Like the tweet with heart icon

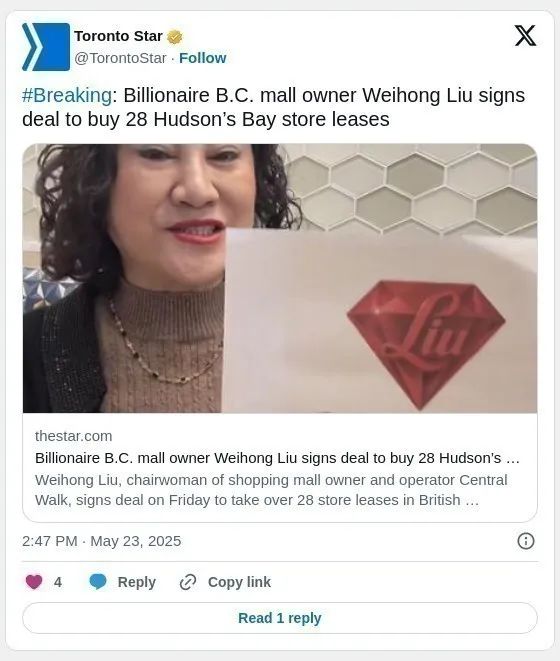point(34,582)
